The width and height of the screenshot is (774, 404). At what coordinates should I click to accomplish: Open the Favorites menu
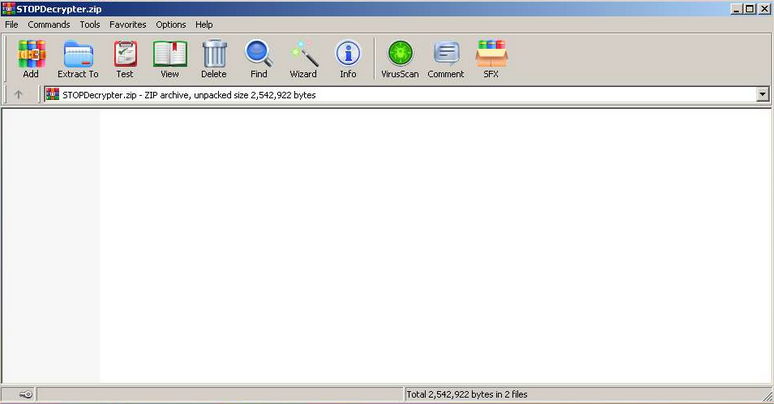pos(128,25)
